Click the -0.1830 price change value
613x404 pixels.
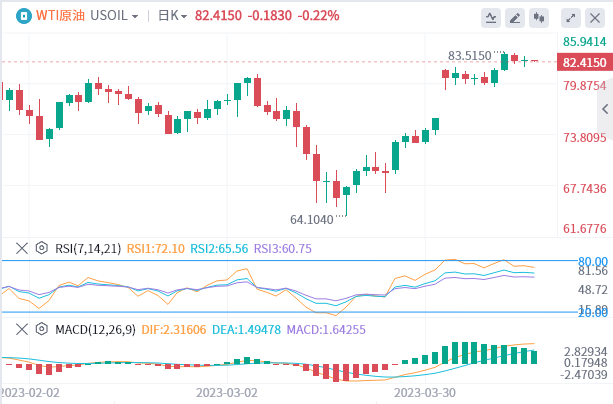pyautogui.click(x=270, y=16)
